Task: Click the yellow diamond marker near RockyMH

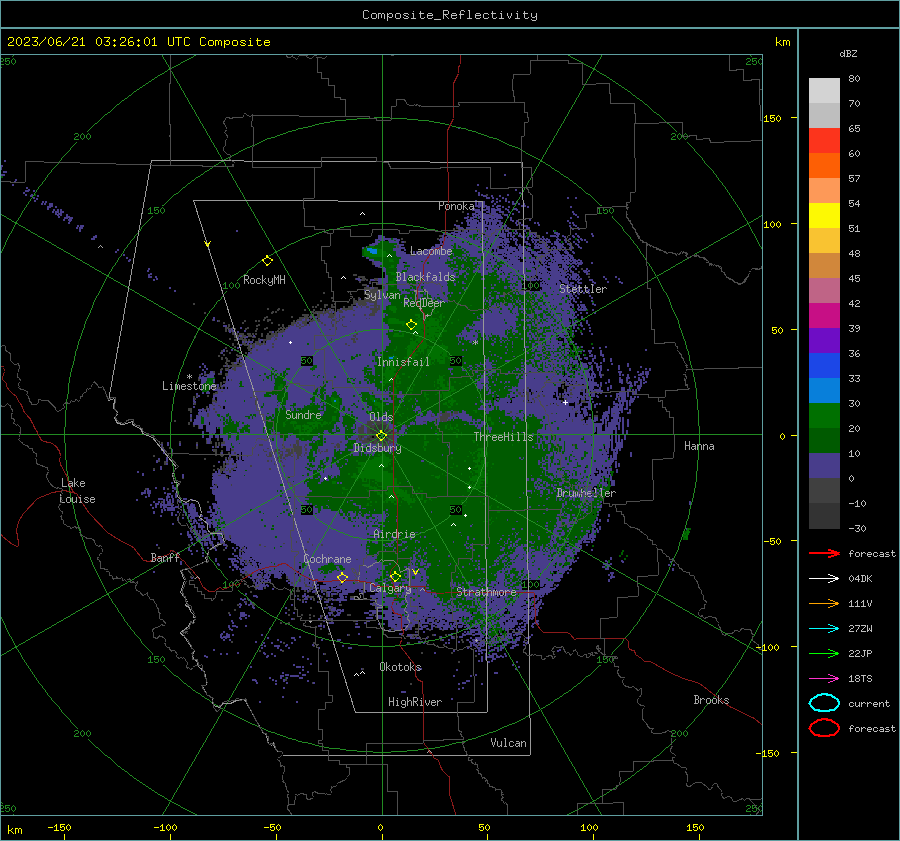Action: 267,261
